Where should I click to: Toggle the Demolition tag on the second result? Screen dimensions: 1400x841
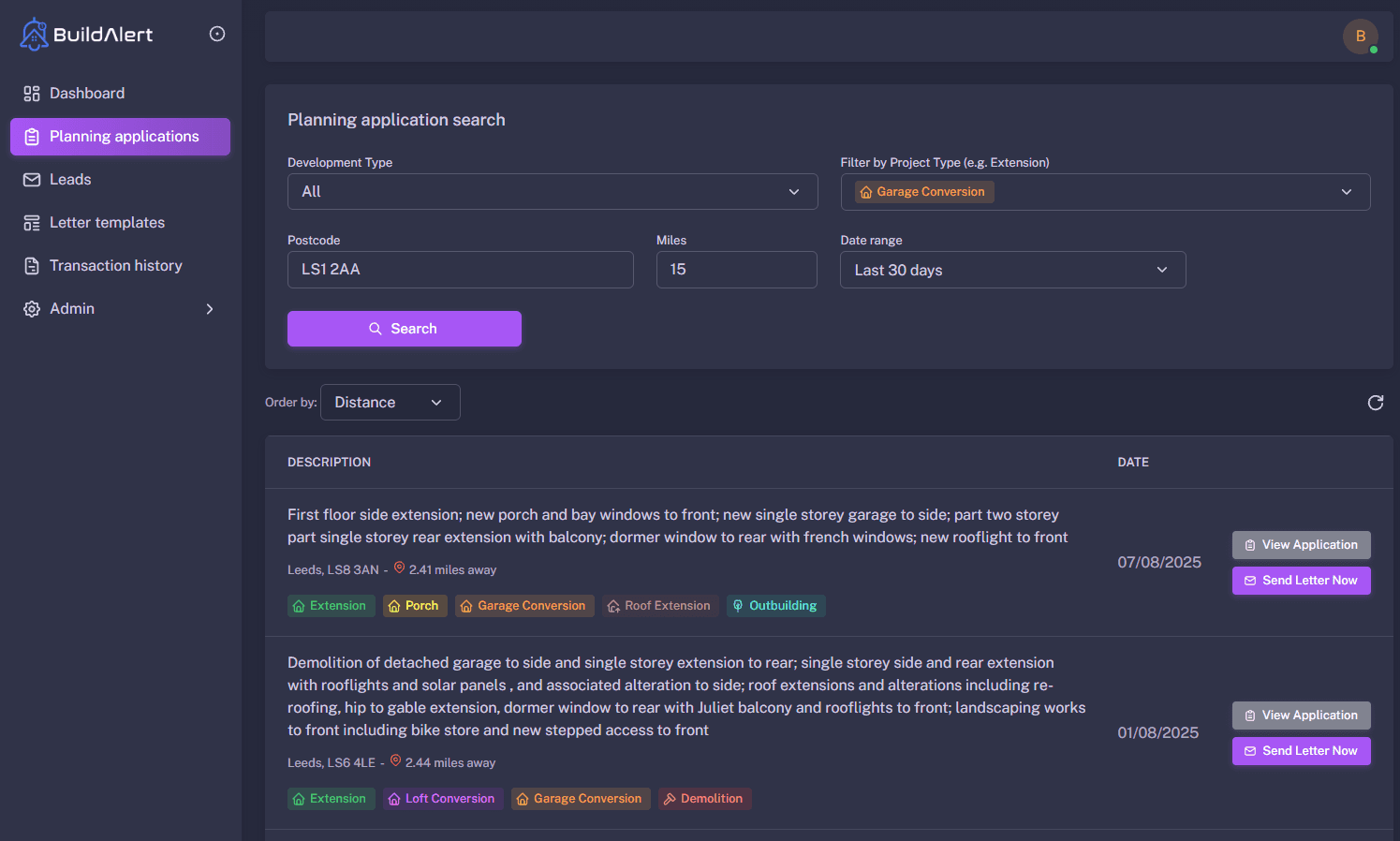[x=704, y=799]
